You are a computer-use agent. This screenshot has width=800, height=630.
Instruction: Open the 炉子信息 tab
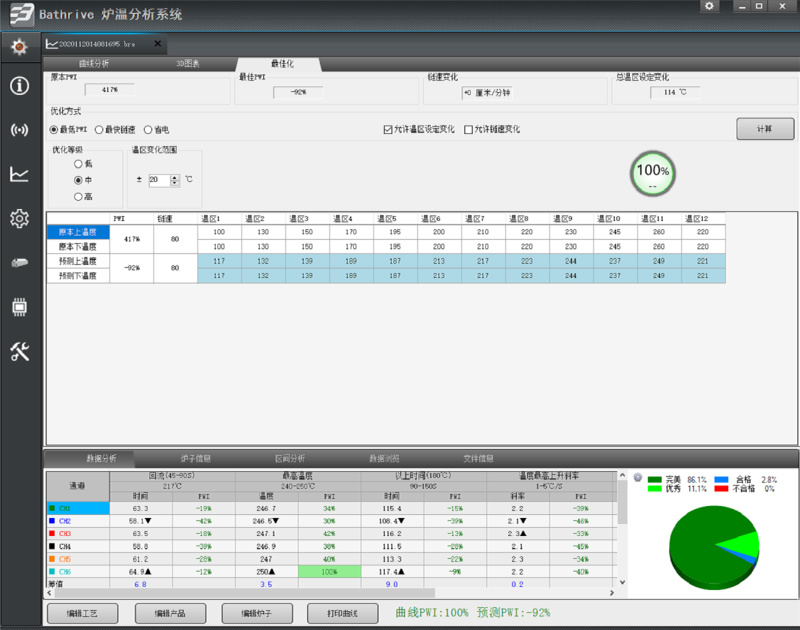tap(194, 458)
